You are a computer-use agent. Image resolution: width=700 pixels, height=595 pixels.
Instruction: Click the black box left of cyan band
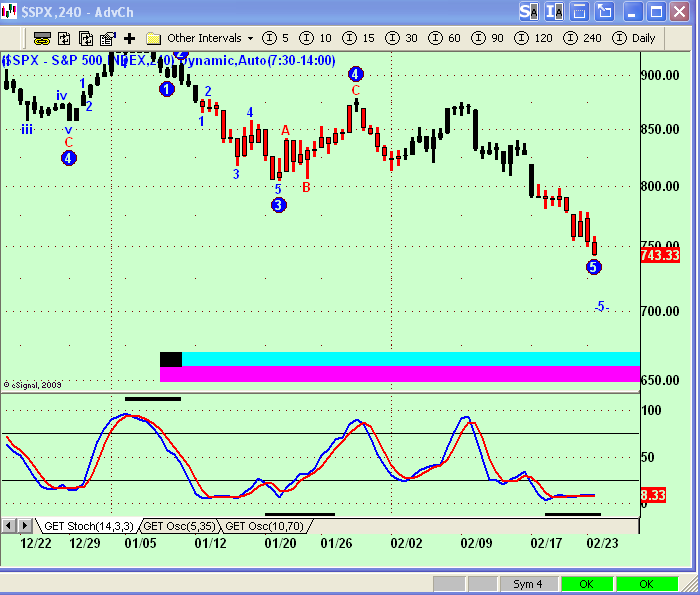171,359
